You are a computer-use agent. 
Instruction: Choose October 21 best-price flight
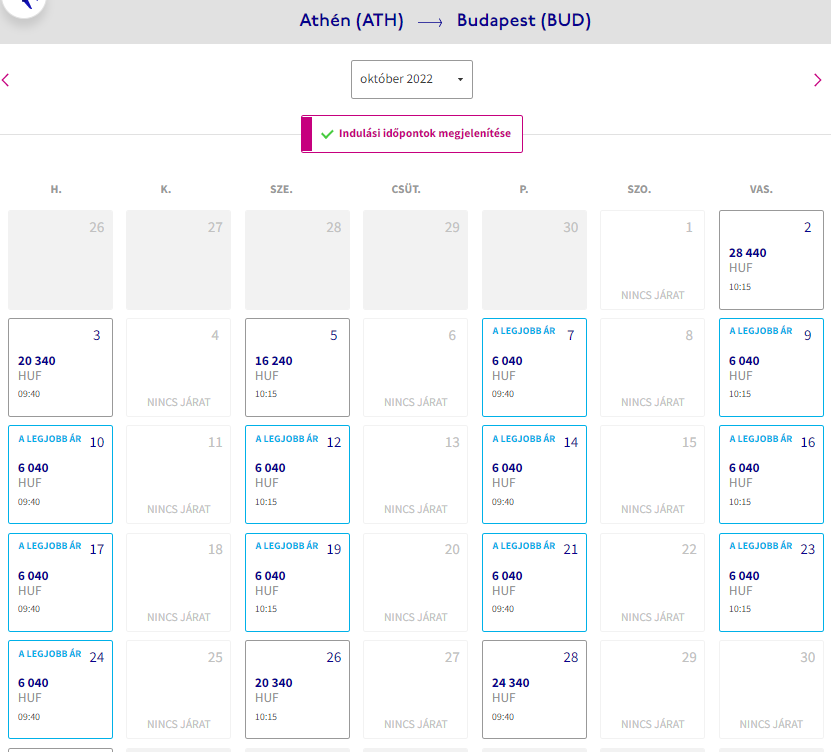[x=534, y=582]
